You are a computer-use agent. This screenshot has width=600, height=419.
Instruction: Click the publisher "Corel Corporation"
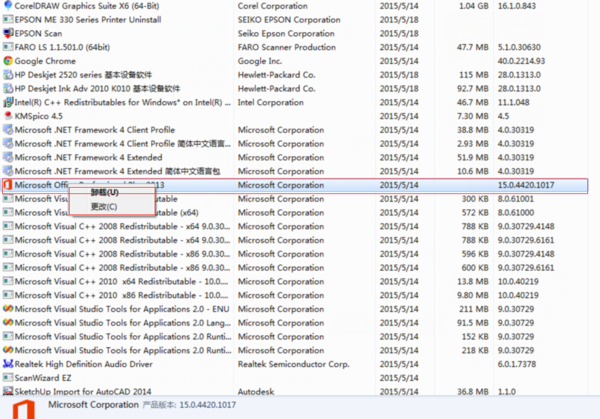272,6
